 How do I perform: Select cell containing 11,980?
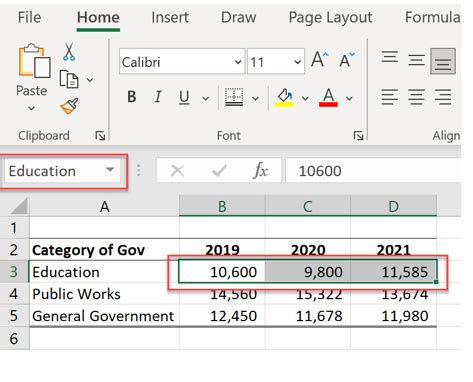(x=394, y=316)
